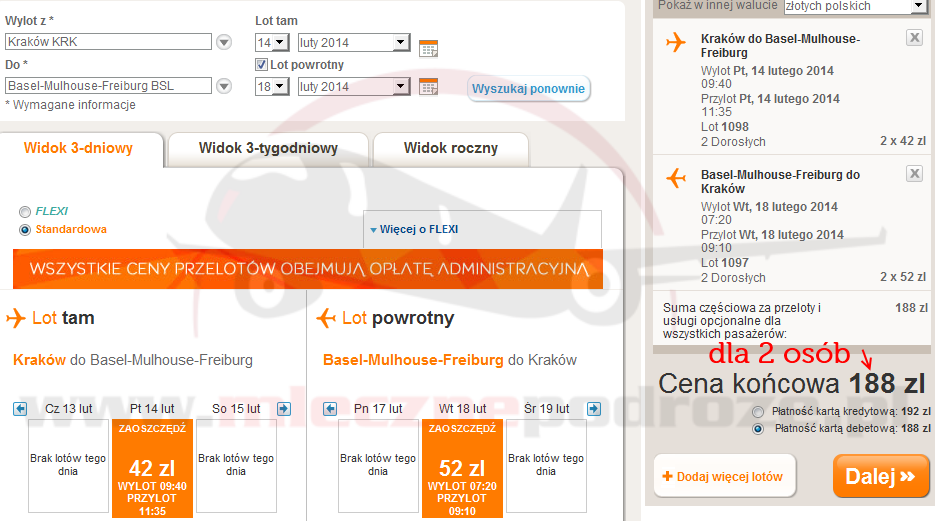The image size is (935, 521).
Task: Toggle the Lot powrotny checkbox
Action: tap(262, 65)
